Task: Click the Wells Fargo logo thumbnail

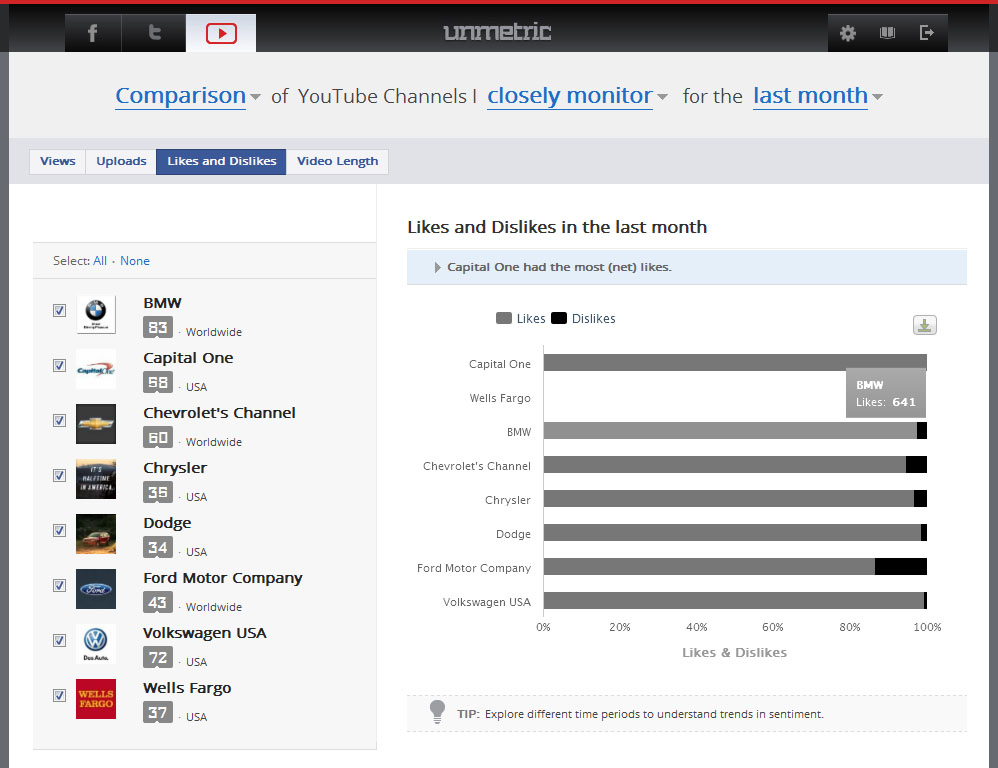Action: (96, 699)
